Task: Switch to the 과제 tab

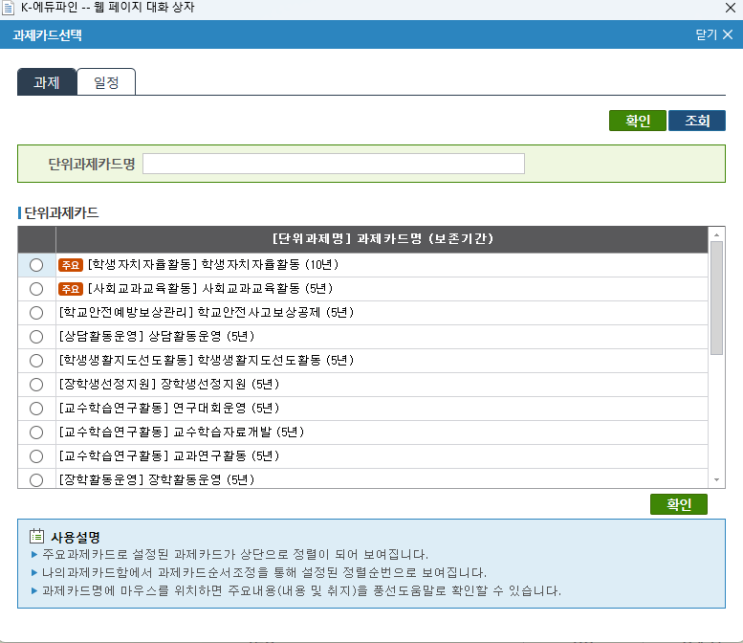Action: click(x=46, y=82)
